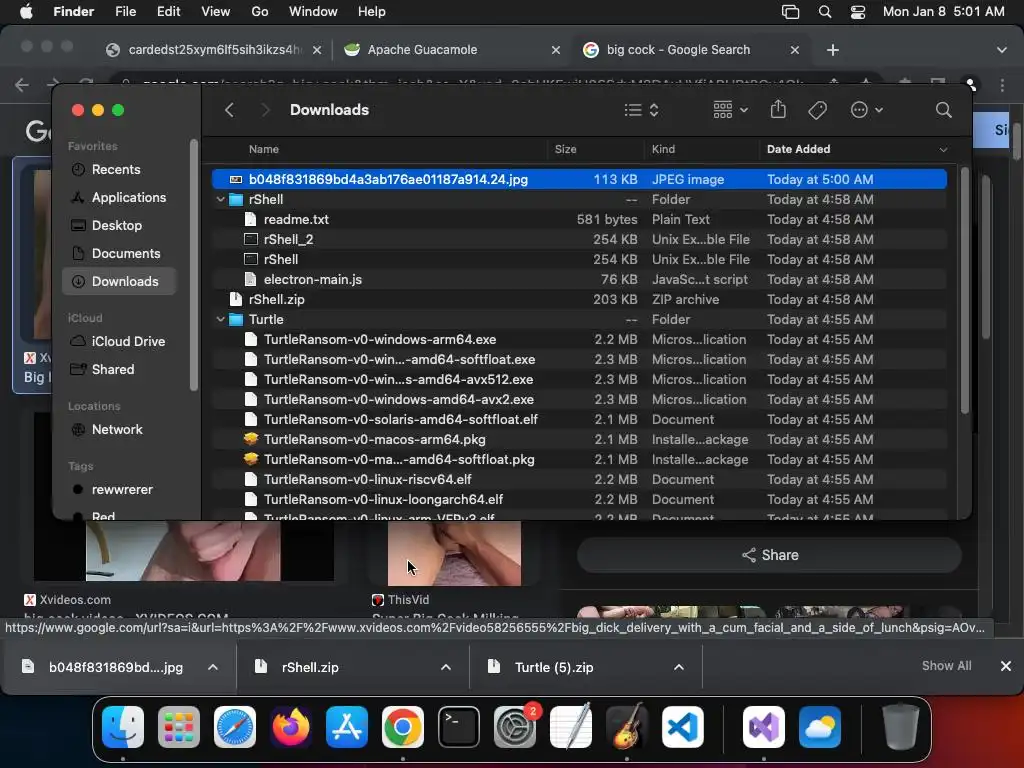The image size is (1024, 768).
Task: Open Visual Studio Code from the Dock
Action: (x=682, y=727)
